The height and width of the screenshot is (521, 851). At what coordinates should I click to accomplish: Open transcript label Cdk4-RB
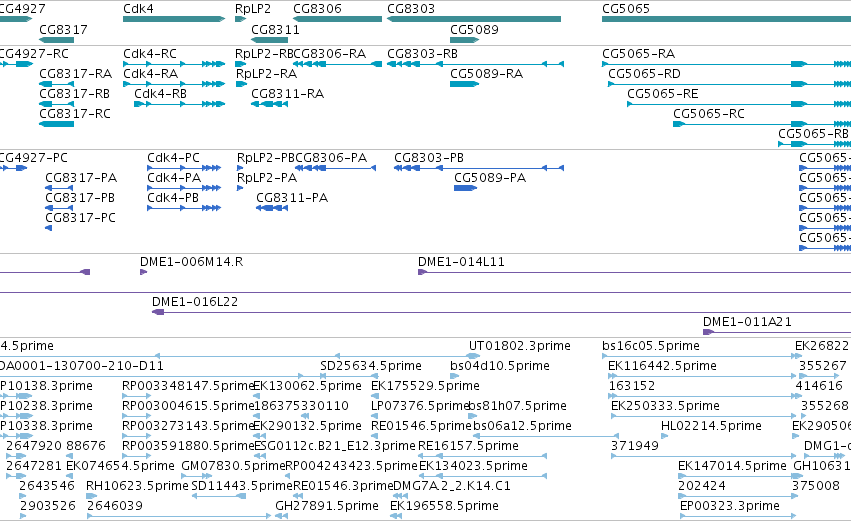[x=161, y=94]
